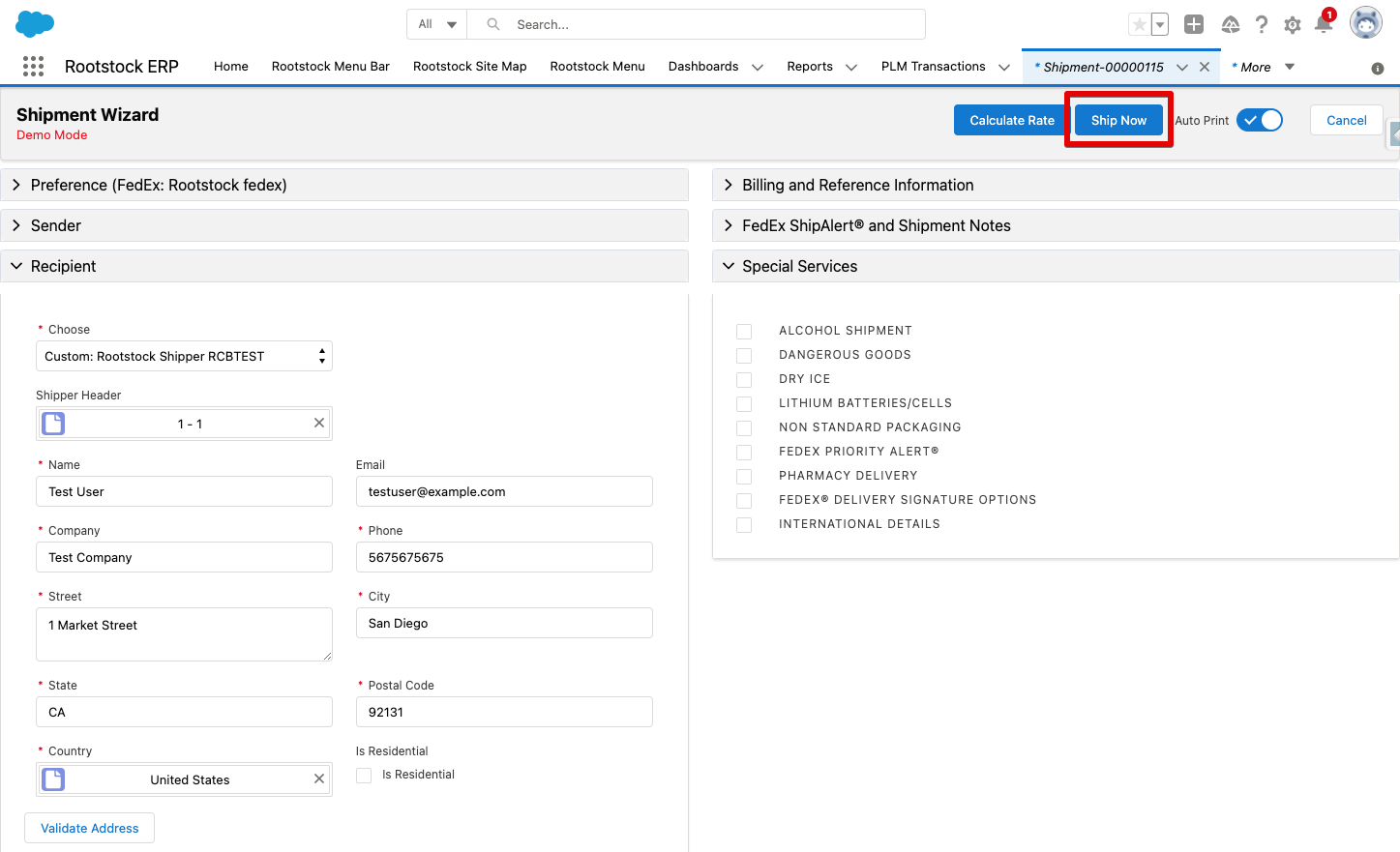Open Rootstock Menu tab
This screenshot has height=852, width=1400.
point(598,66)
